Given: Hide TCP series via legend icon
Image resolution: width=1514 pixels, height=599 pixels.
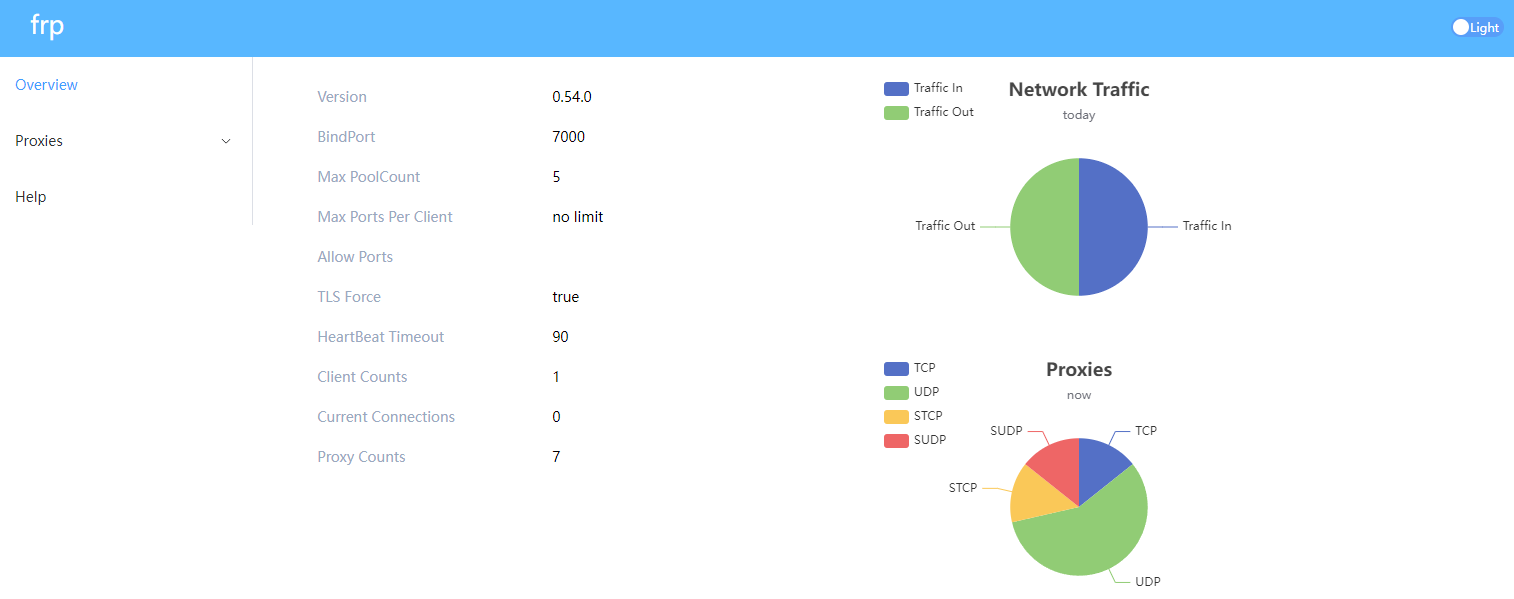Looking at the screenshot, I should pyautogui.click(x=896, y=369).
